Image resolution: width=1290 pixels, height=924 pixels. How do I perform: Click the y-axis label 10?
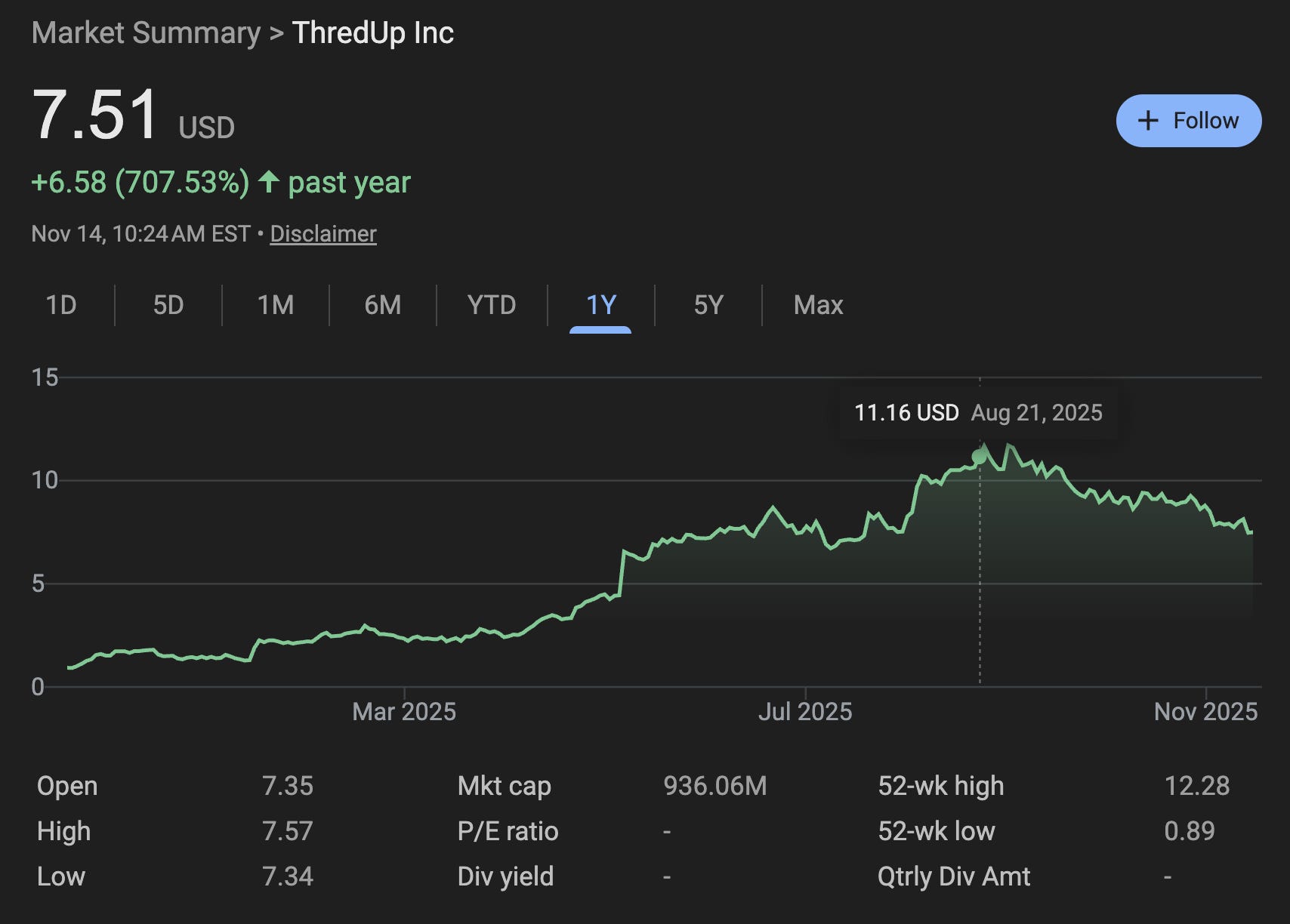pyautogui.click(x=45, y=480)
